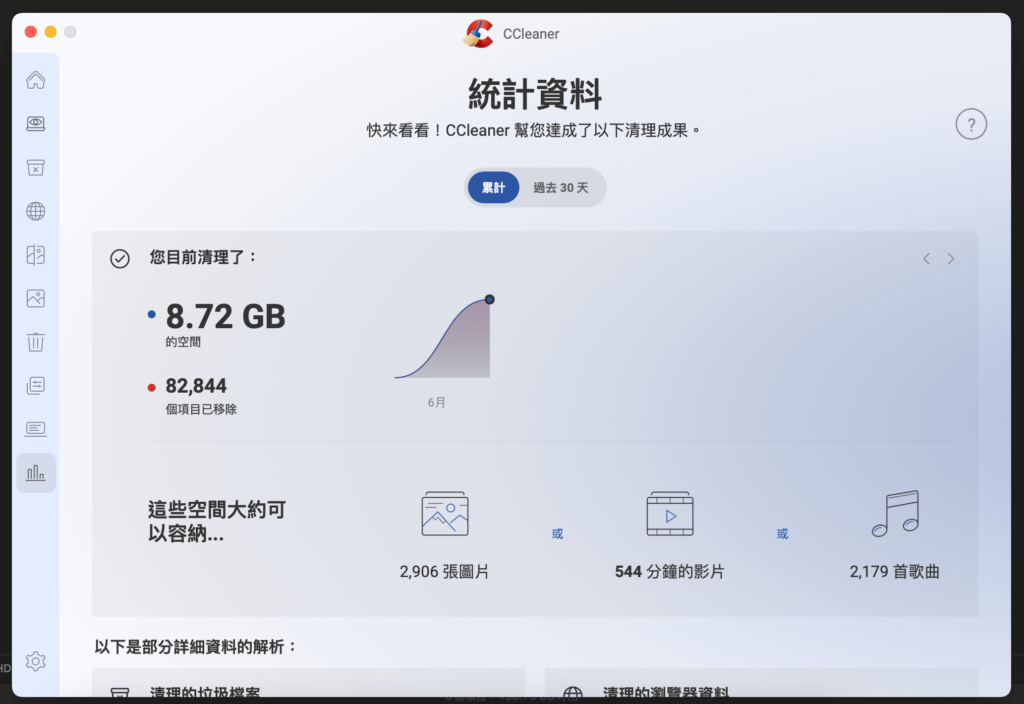
Task: Open the stacked files sidebar icon
Action: click(35, 385)
